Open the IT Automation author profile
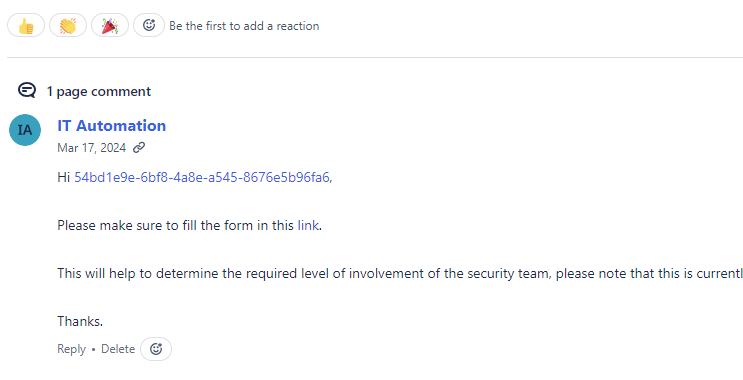 point(112,126)
